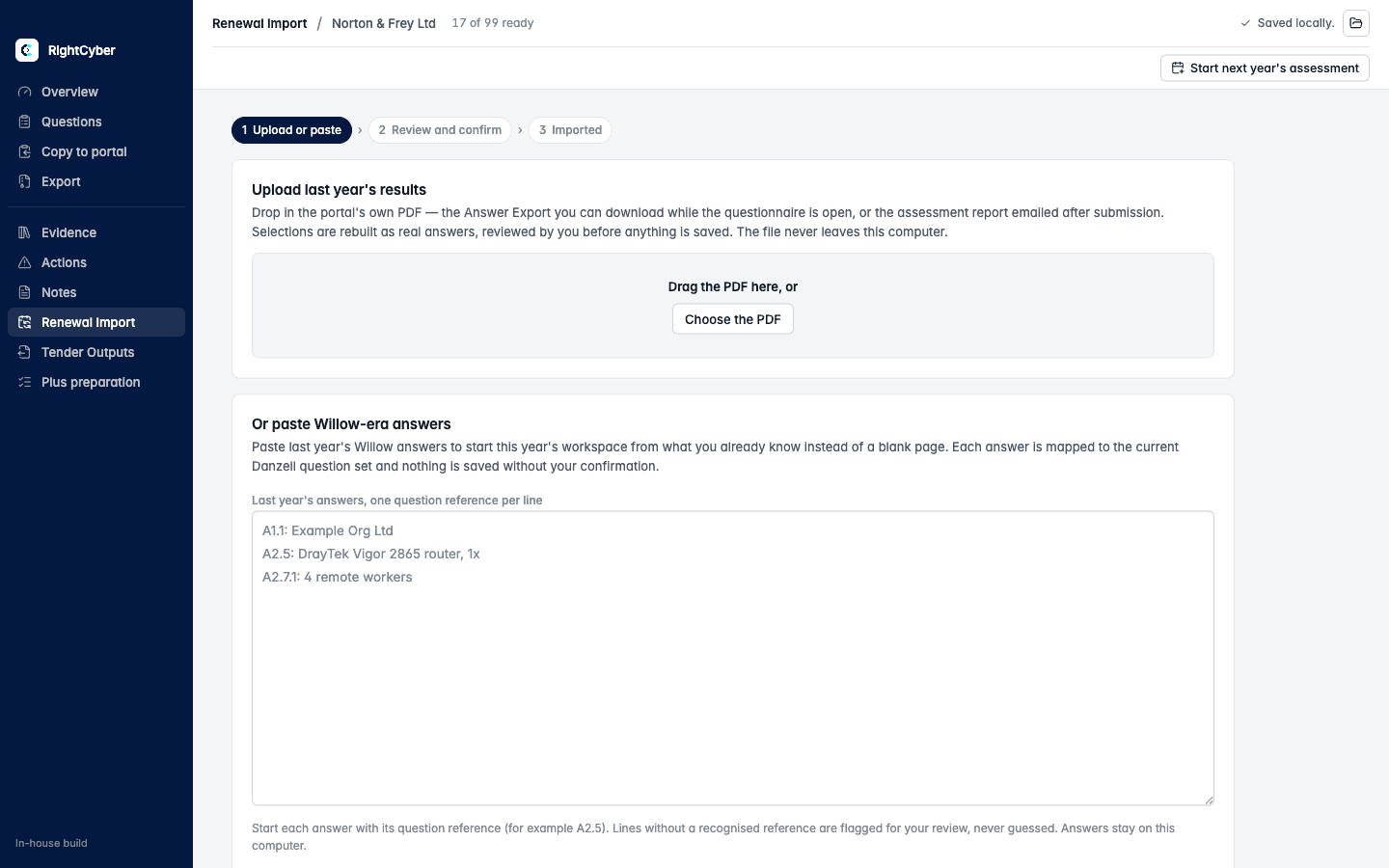The width and height of the screenshot is (1389, 868).
Task: Open the Evidence section
Action: [x=96, y=232]
